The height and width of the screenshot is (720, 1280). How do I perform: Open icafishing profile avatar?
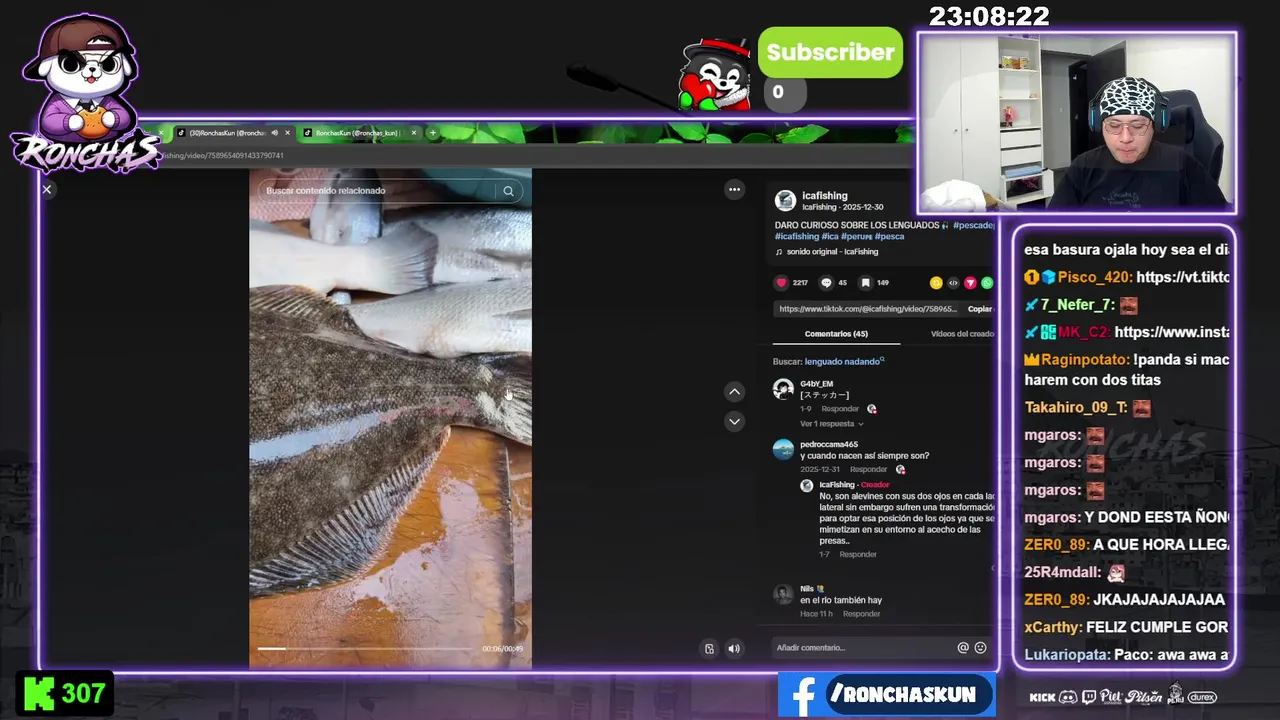pos(785,200)
